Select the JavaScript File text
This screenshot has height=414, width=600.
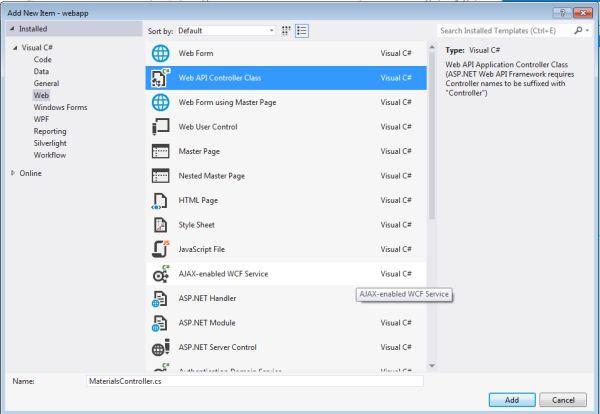point(202,249)
